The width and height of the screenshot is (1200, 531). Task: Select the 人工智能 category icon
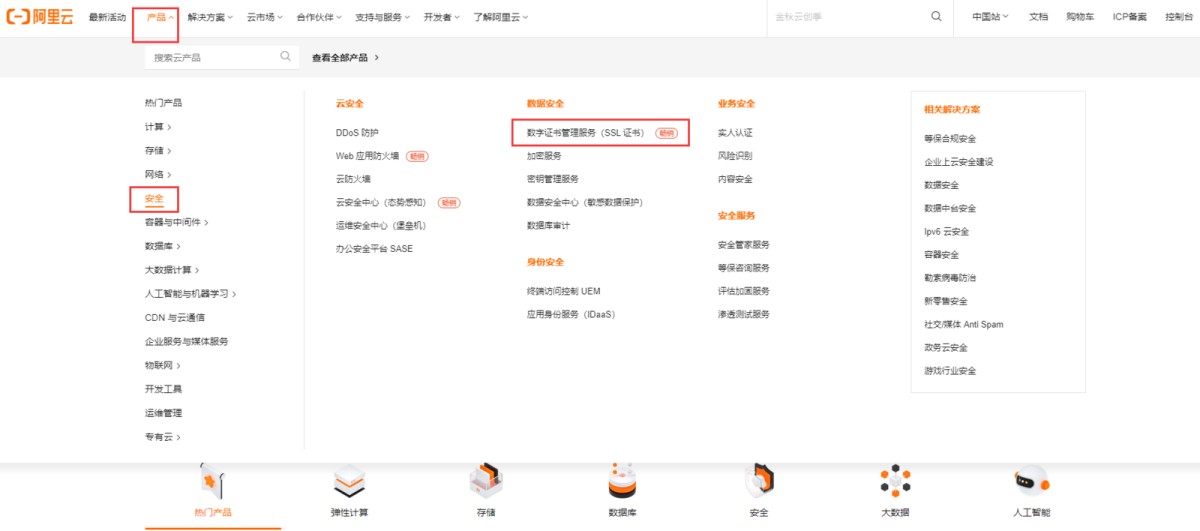click(1030, 482)
